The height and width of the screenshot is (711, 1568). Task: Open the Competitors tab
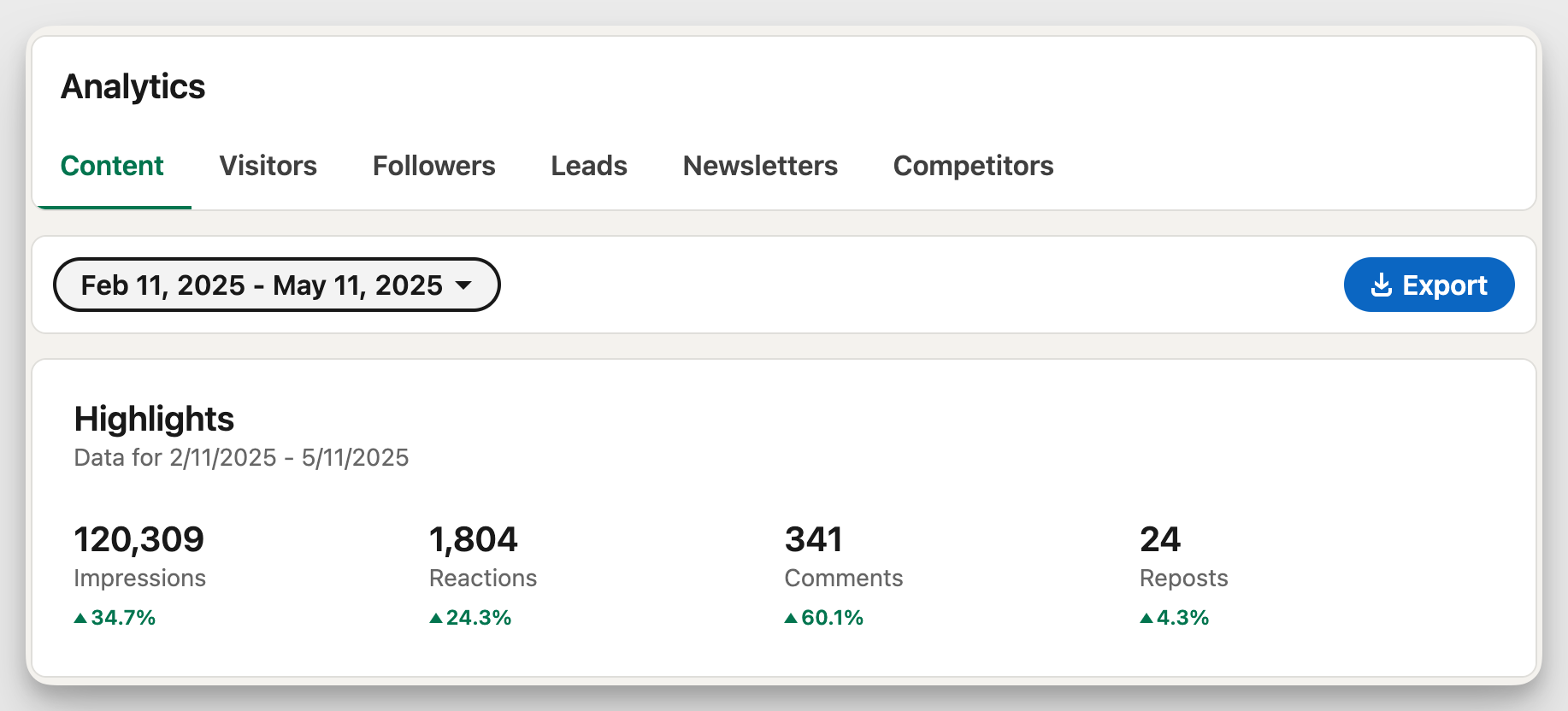coord(973,166)
